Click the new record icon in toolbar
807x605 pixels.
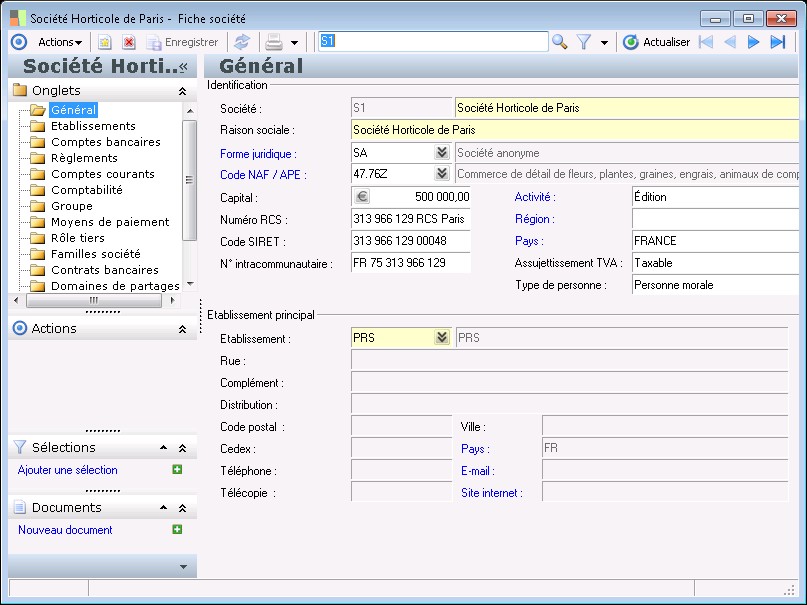[105, 42]
